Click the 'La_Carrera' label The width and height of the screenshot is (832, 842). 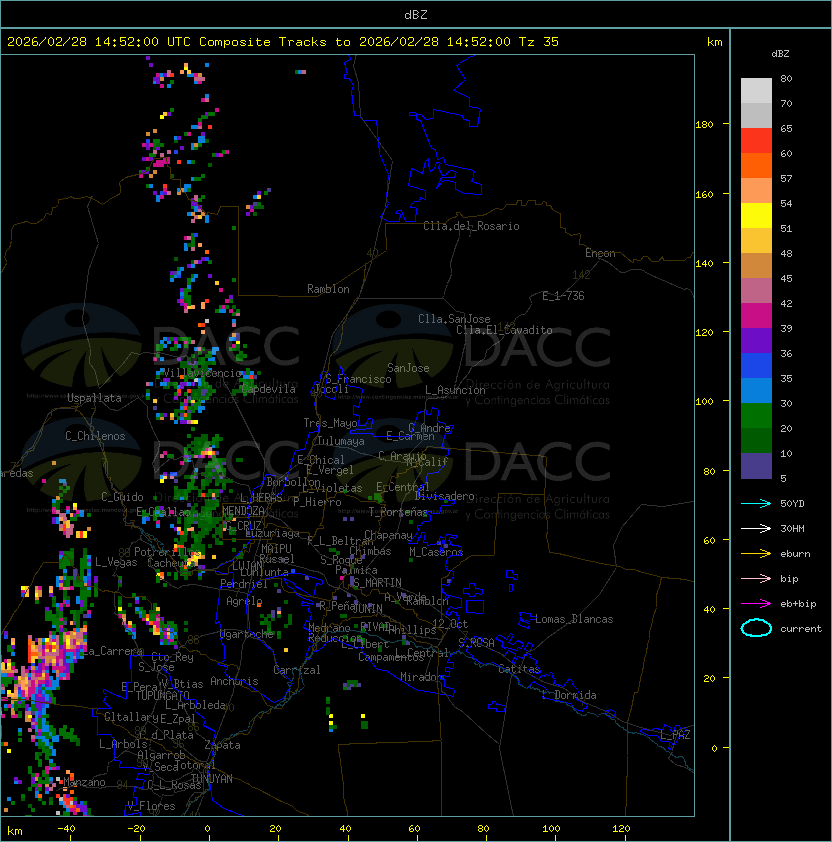113,651
